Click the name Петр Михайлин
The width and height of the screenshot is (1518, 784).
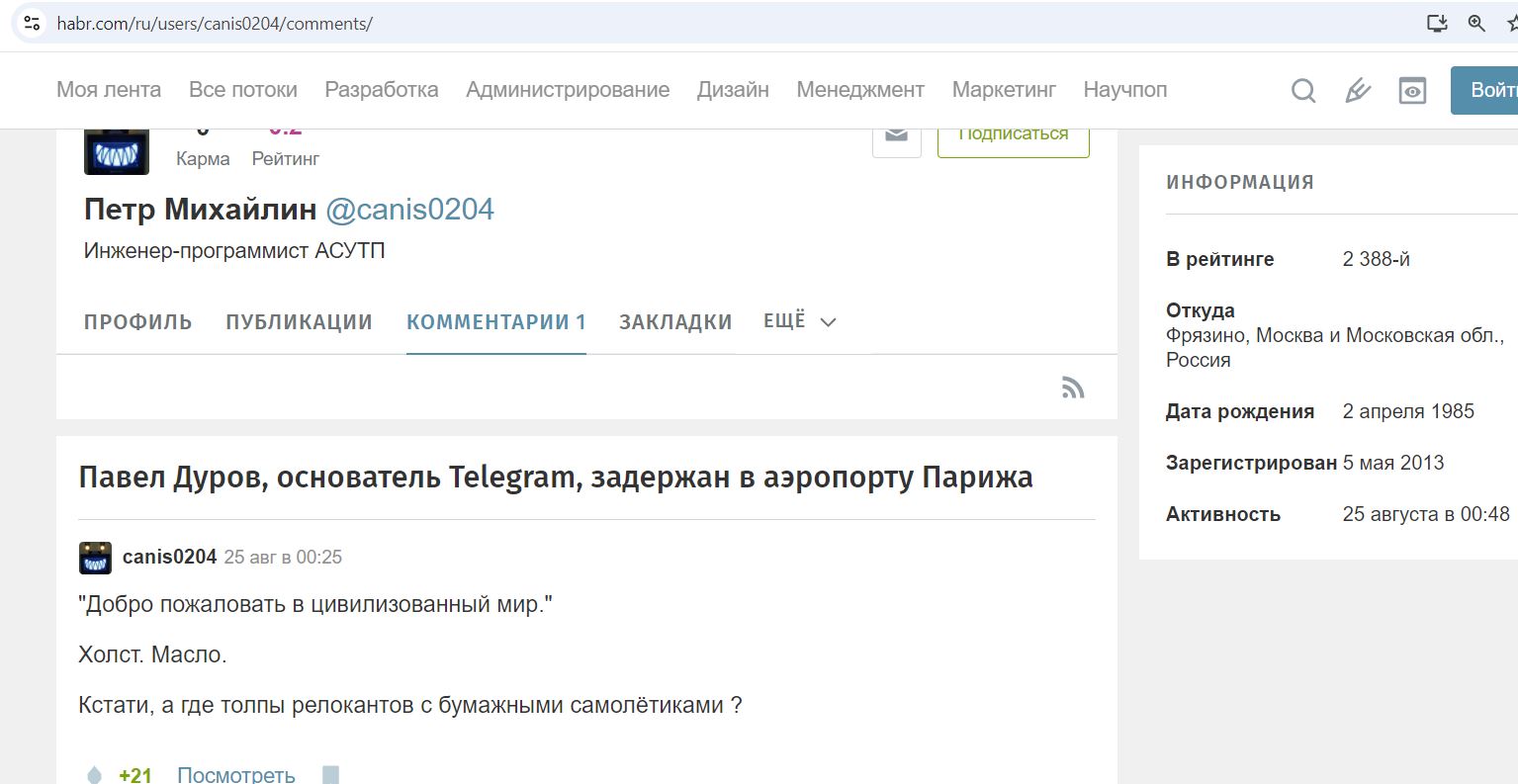click(200, 210)
